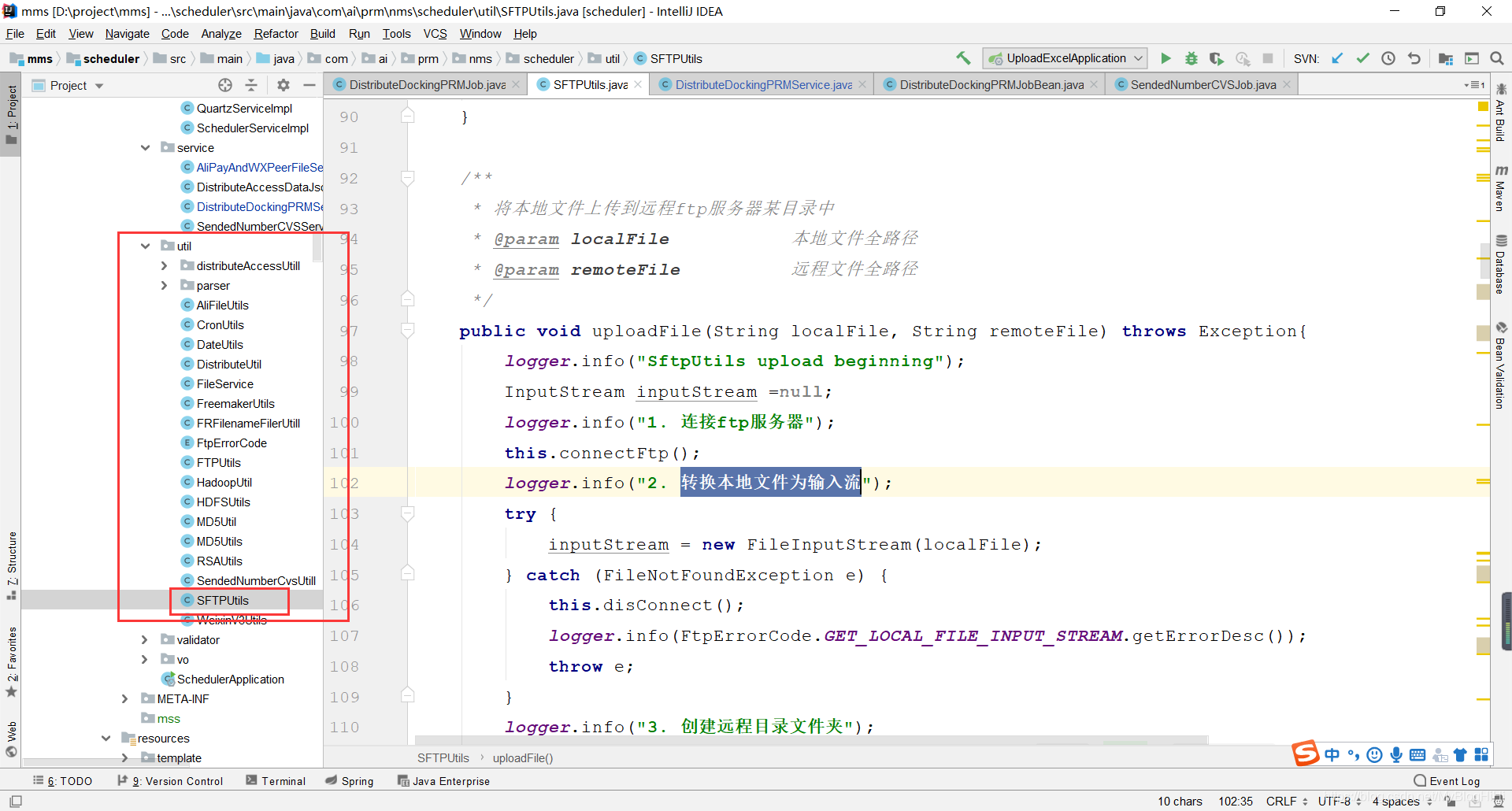Image resolution: width=1512 pixels, height=811 pixels.
Task: Open the Navigate menu
Action: [x=127, y=34]
